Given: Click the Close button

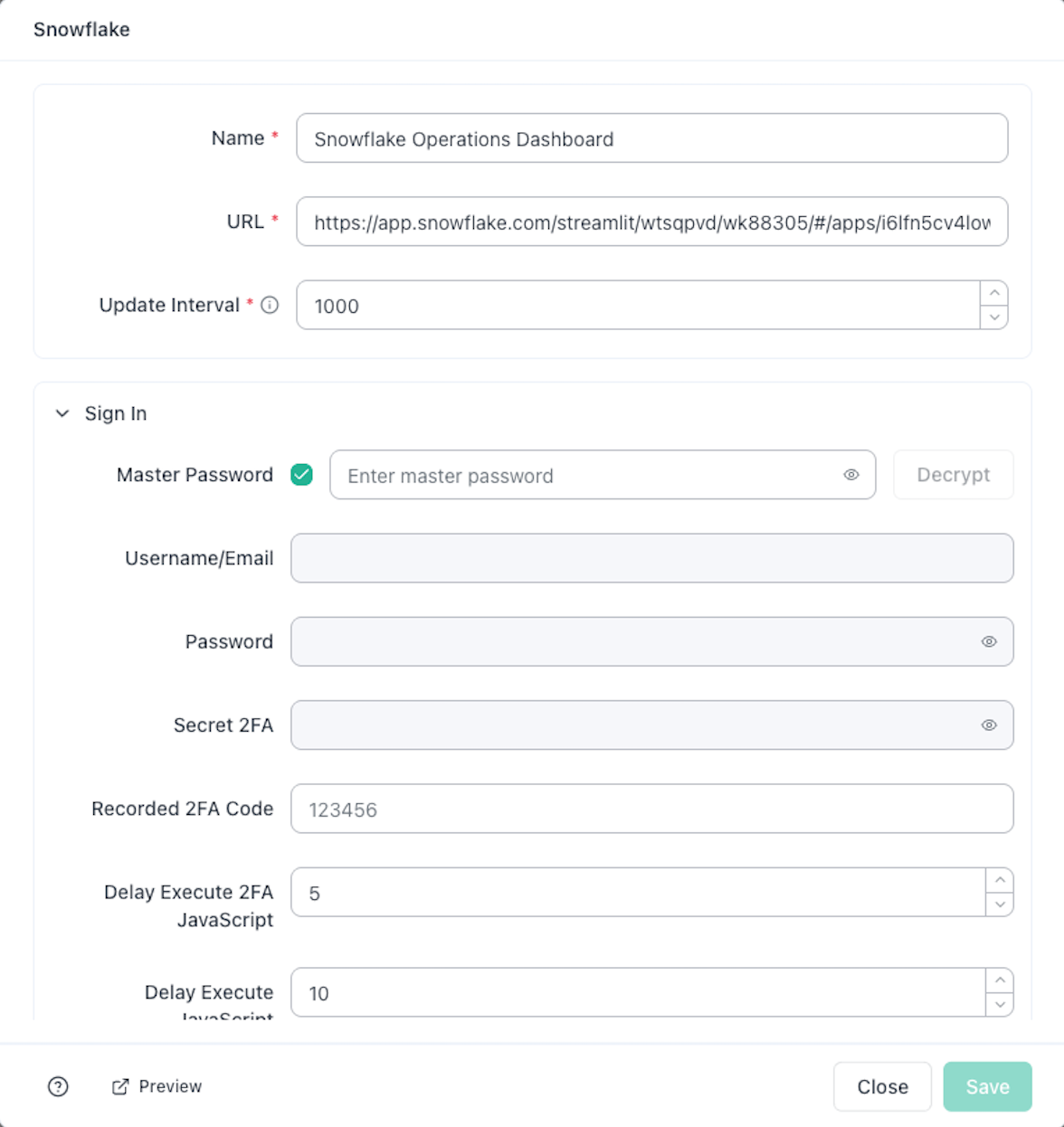Looking at the screenshot, I should (x=882, y=1086).
